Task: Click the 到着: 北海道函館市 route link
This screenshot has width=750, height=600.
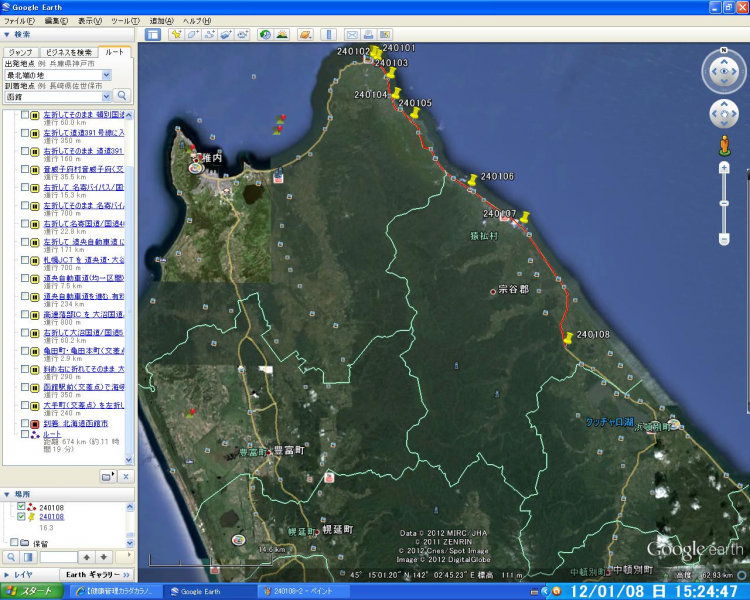Action: pos(78,424)
